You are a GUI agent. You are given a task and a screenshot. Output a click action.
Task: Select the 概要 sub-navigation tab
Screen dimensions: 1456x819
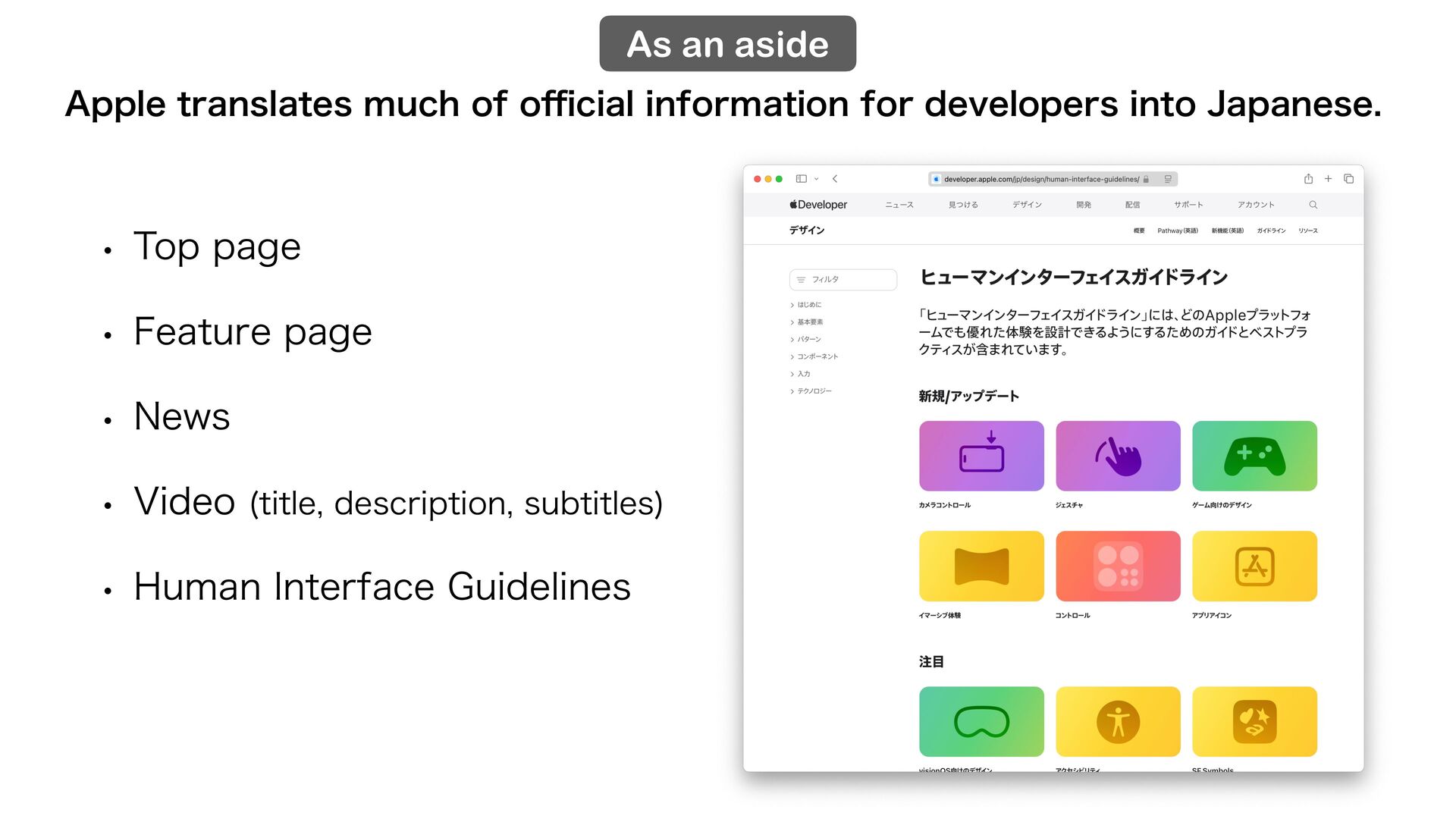click(1139, 231)
